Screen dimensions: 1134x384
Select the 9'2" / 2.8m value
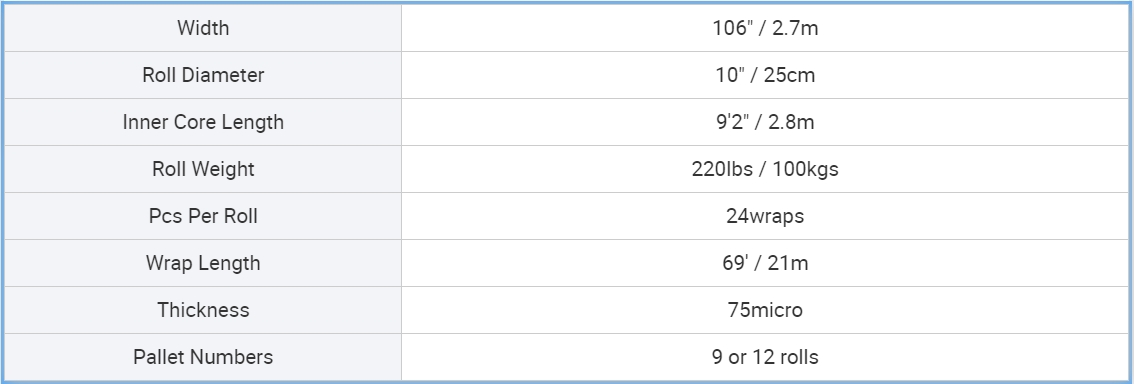pyautogui.click(x=765, y=122)
